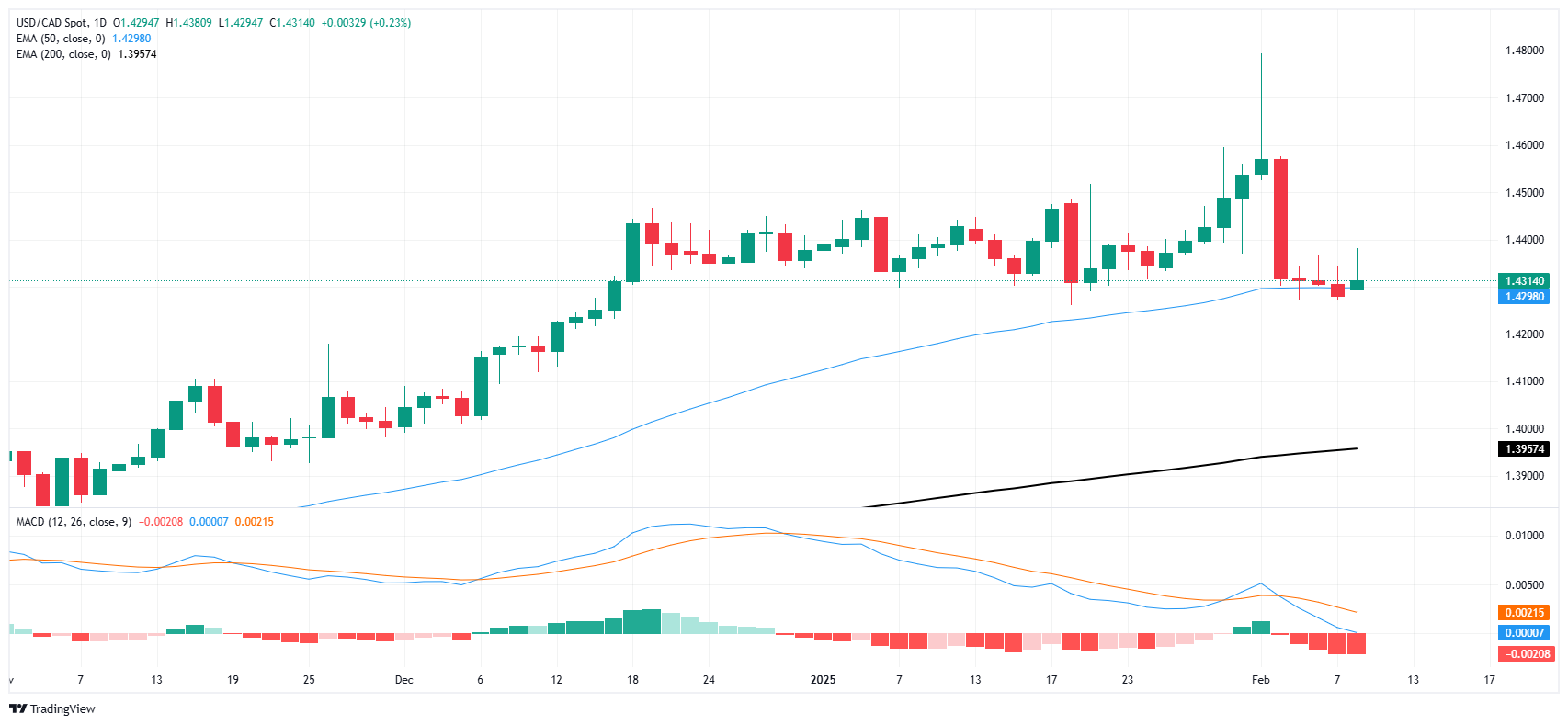Viewport: 1568px width, 725px height.
Task: Click the green 1.43140 current price tag
Action: coord(1523,281)
